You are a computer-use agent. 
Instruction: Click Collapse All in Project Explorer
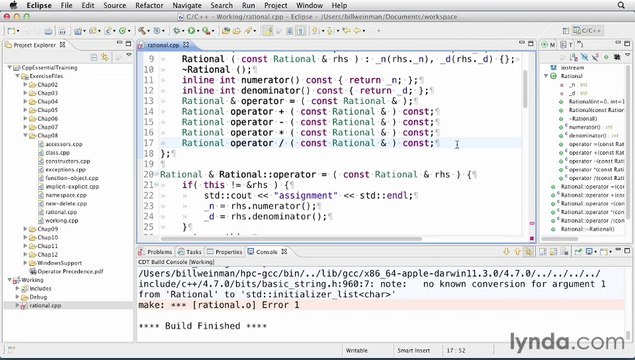coord(94,57)
